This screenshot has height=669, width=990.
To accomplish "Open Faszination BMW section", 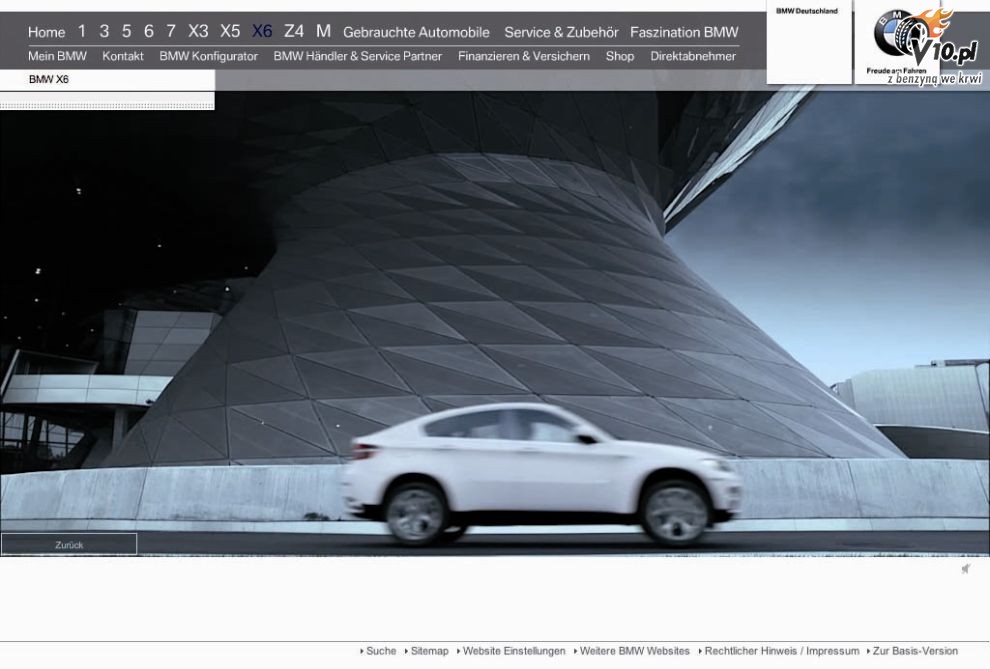I will [684, 32].
